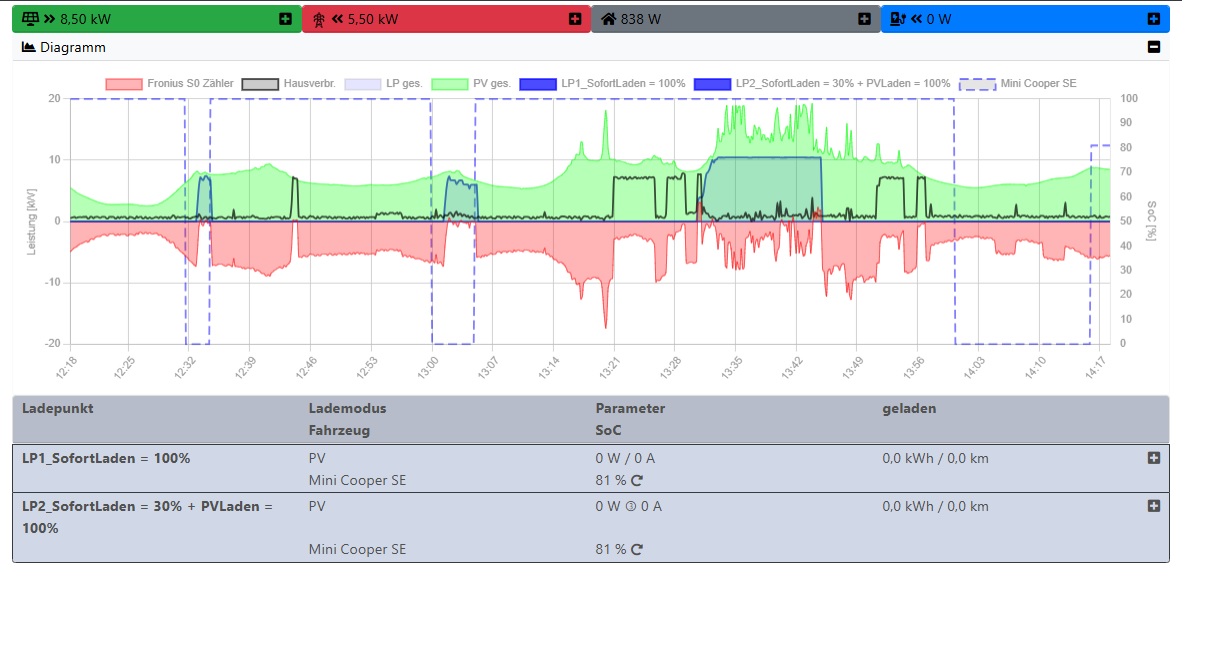Screen dimensions: 1232x648
Task: Click the Parameter column header
Action: (x=630, y=408)
